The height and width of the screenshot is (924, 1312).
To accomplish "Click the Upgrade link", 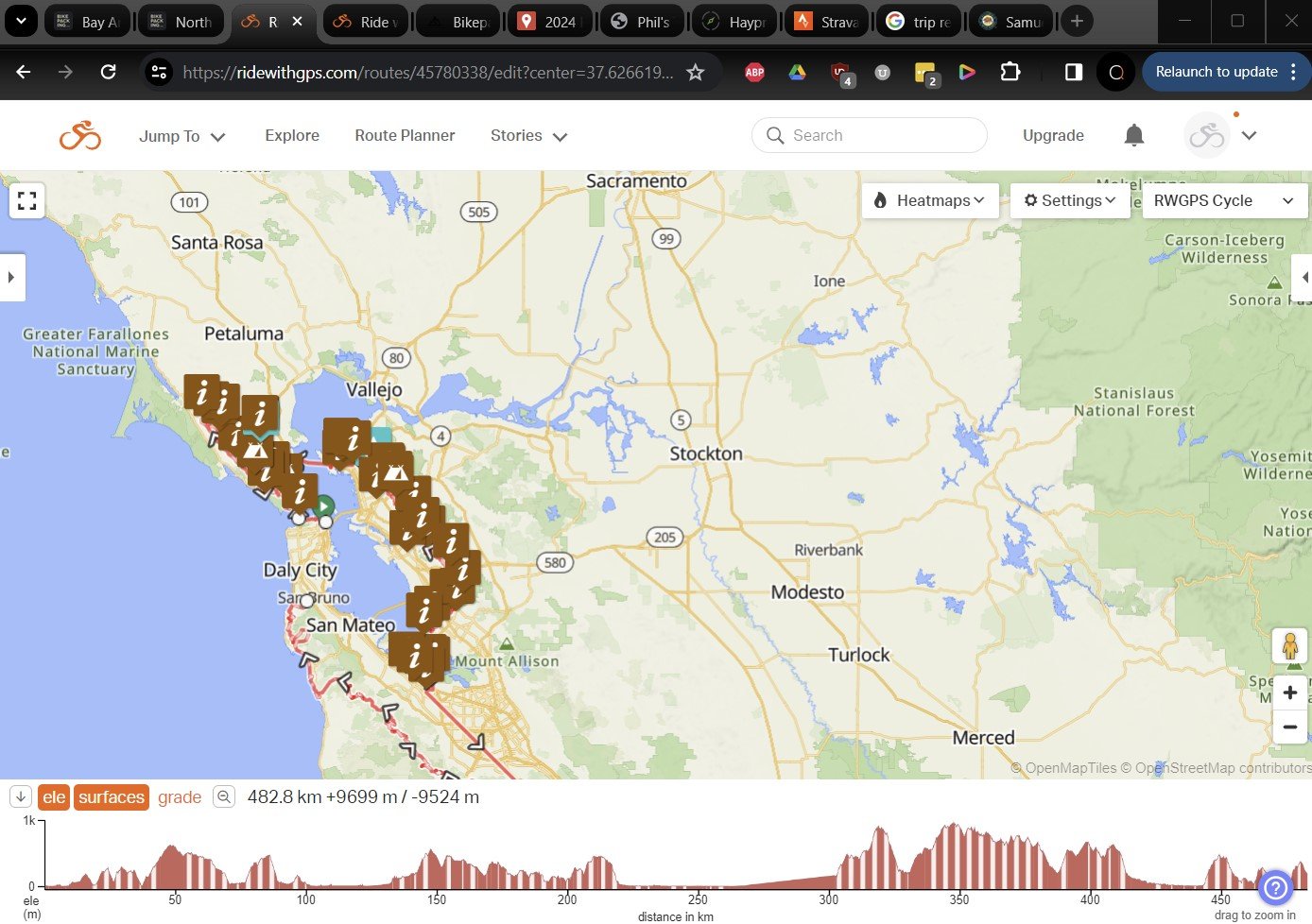I will pyautogui.click(x=1053, y=135).
